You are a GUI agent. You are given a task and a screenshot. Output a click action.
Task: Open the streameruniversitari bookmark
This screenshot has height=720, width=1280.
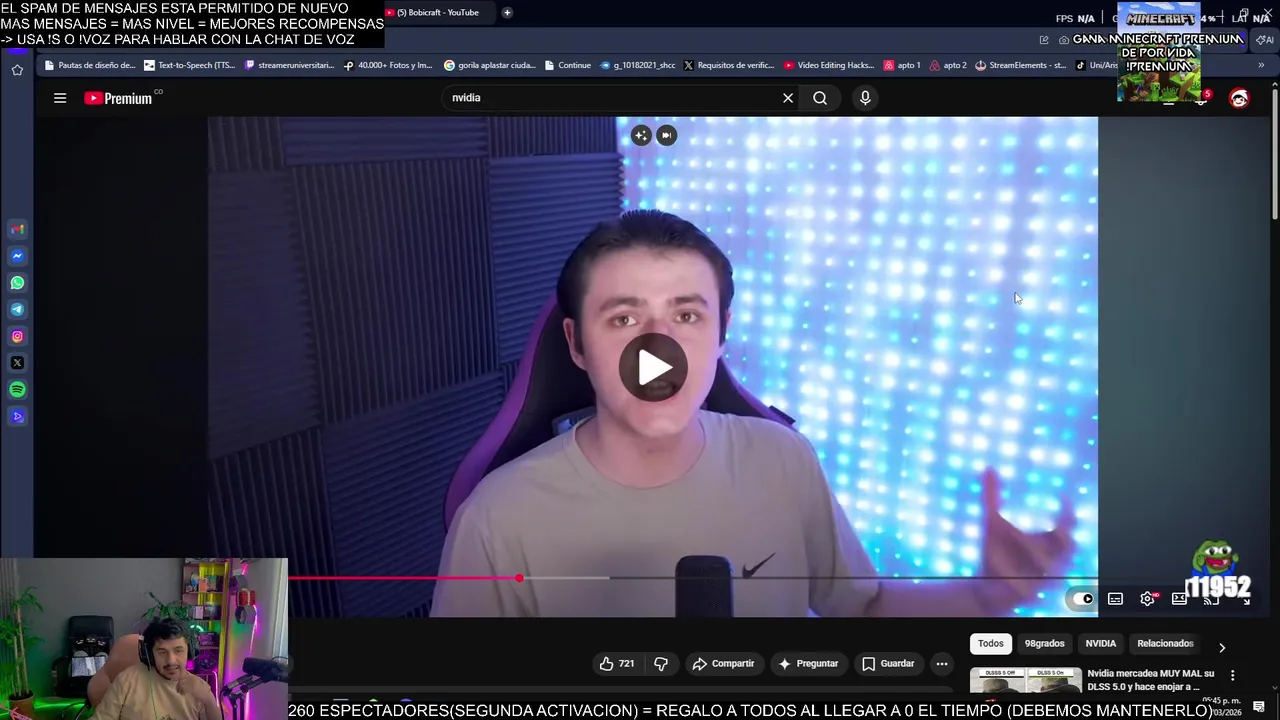tap(289, 65)
